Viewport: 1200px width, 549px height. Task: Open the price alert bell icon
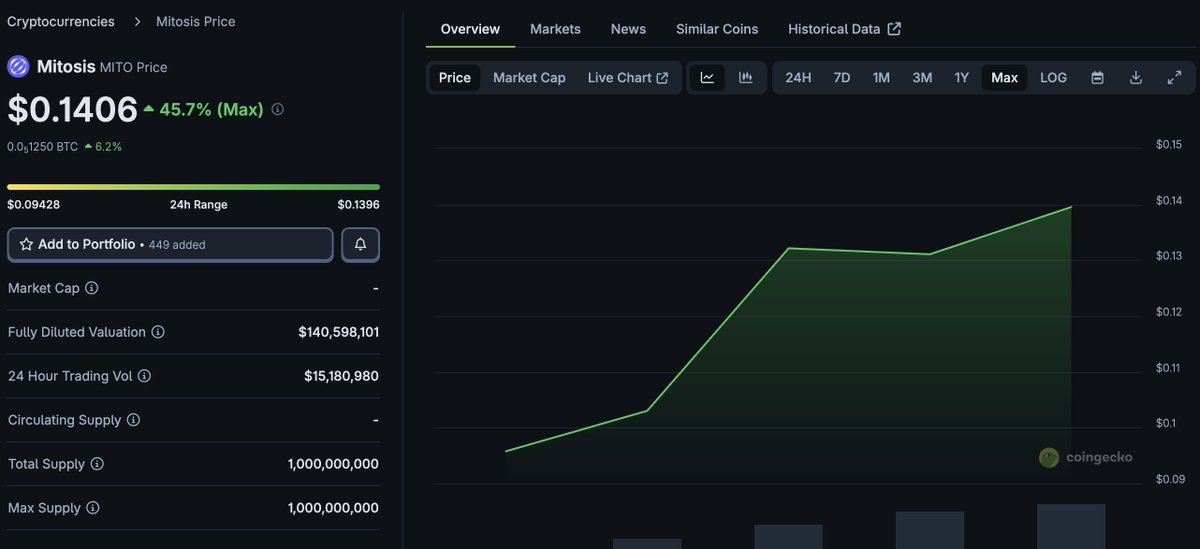pos(360,244)
